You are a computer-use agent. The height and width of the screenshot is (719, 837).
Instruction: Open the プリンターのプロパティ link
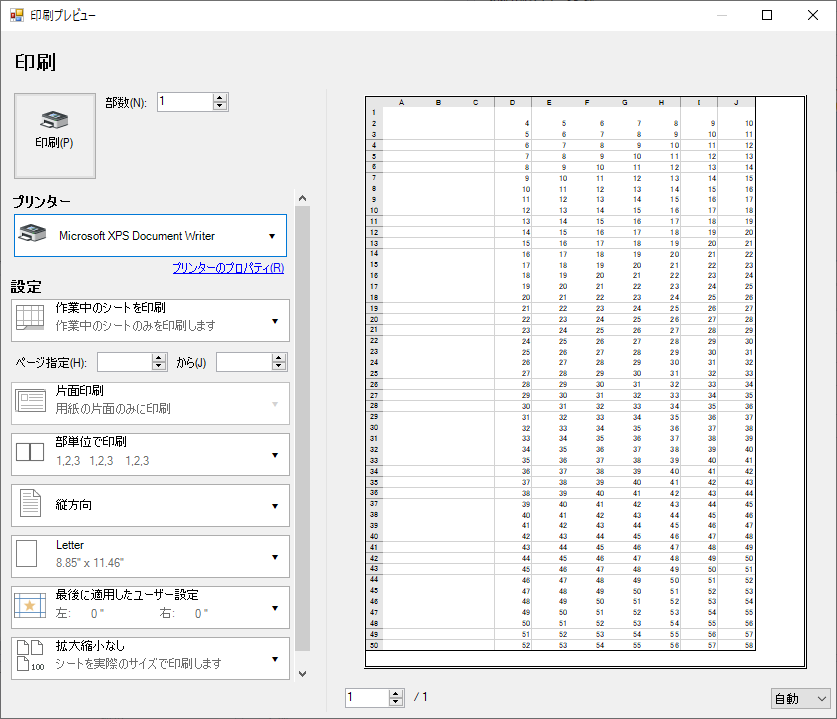coord(228,268)
